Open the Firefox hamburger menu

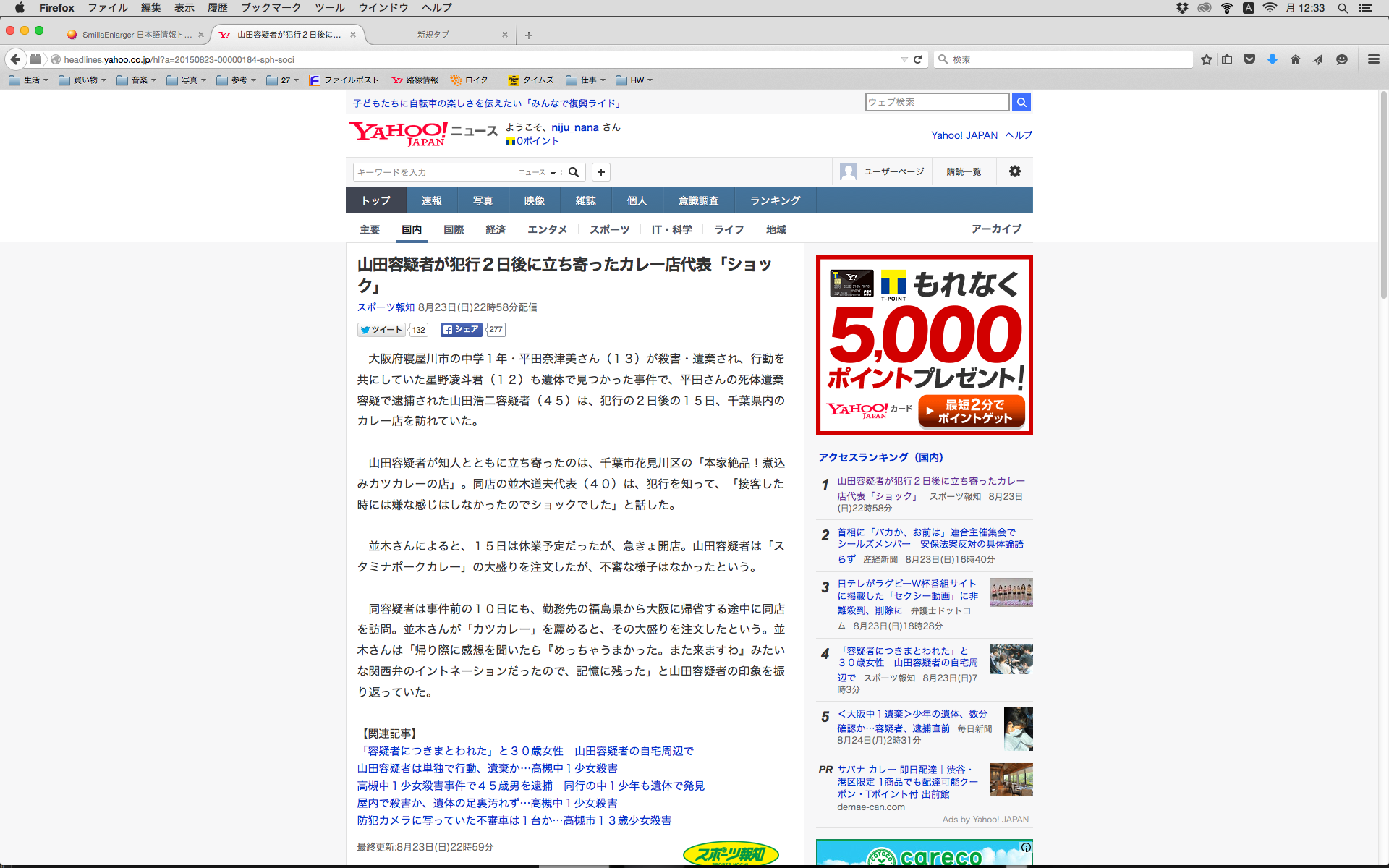(1373, 59)
